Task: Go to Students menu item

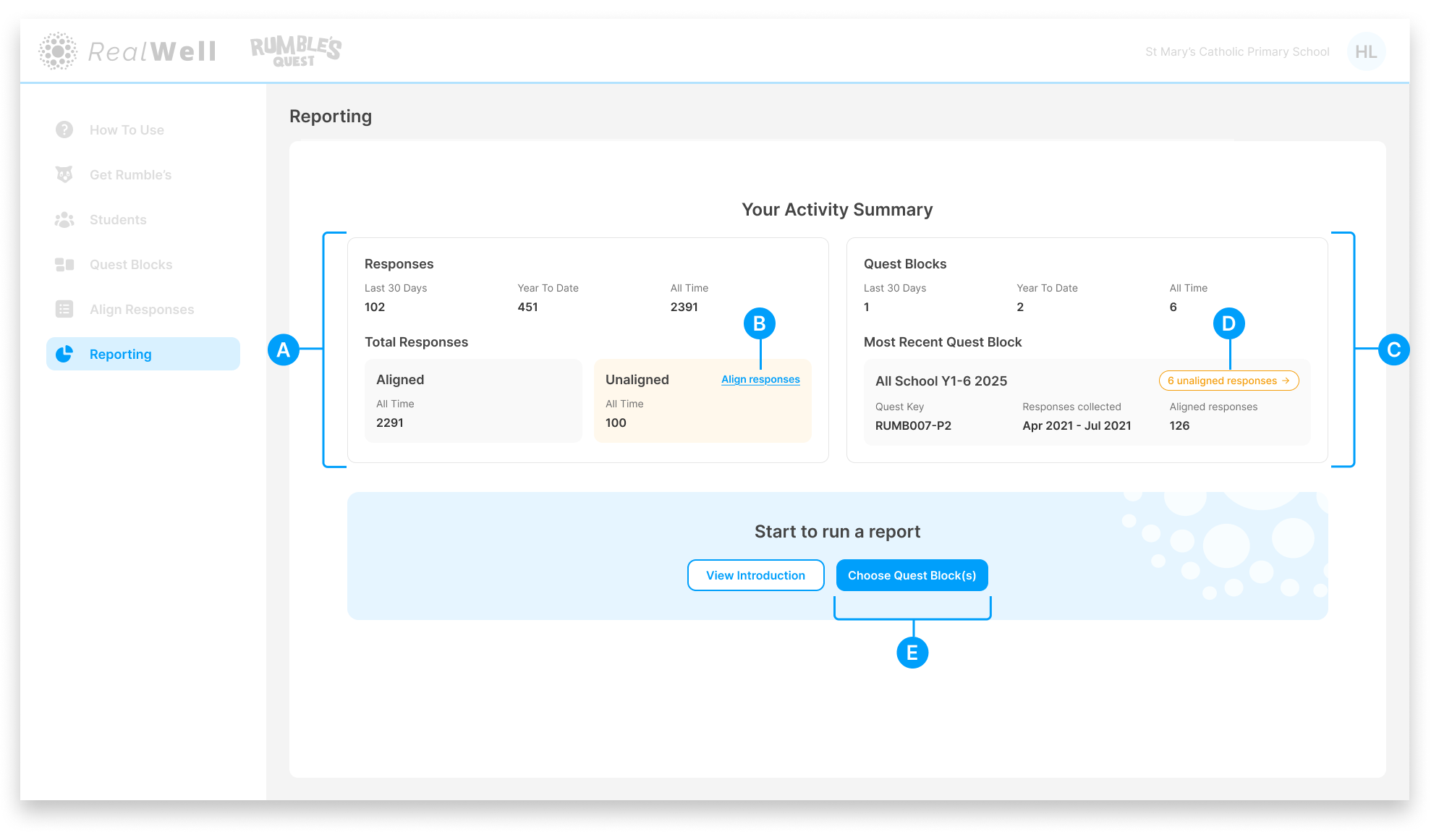Action: pyautogui.click(x=118, y=220)
